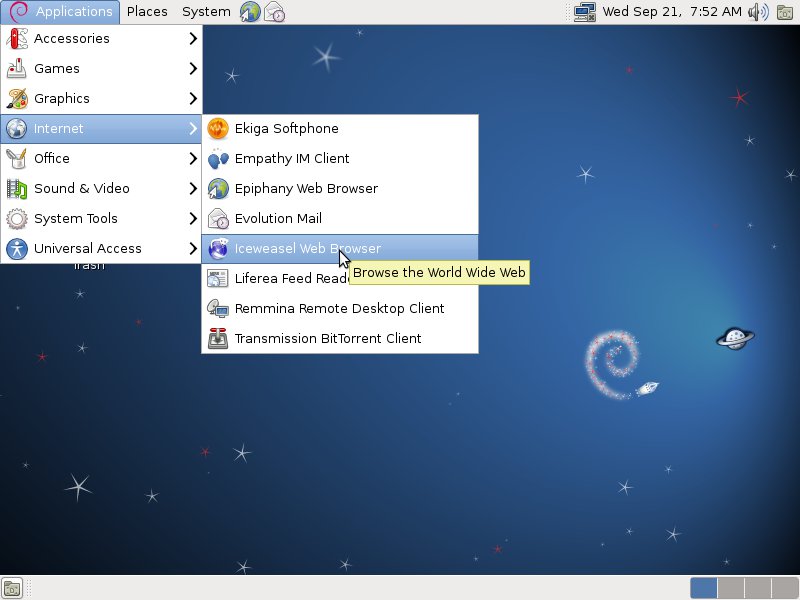Click the Remmina Remote Desktop Client icon

[218, 309]
